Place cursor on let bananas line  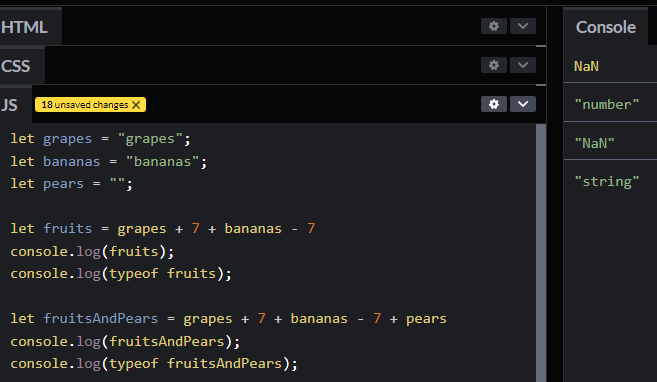pyautogui.click(x=109, y=161)
